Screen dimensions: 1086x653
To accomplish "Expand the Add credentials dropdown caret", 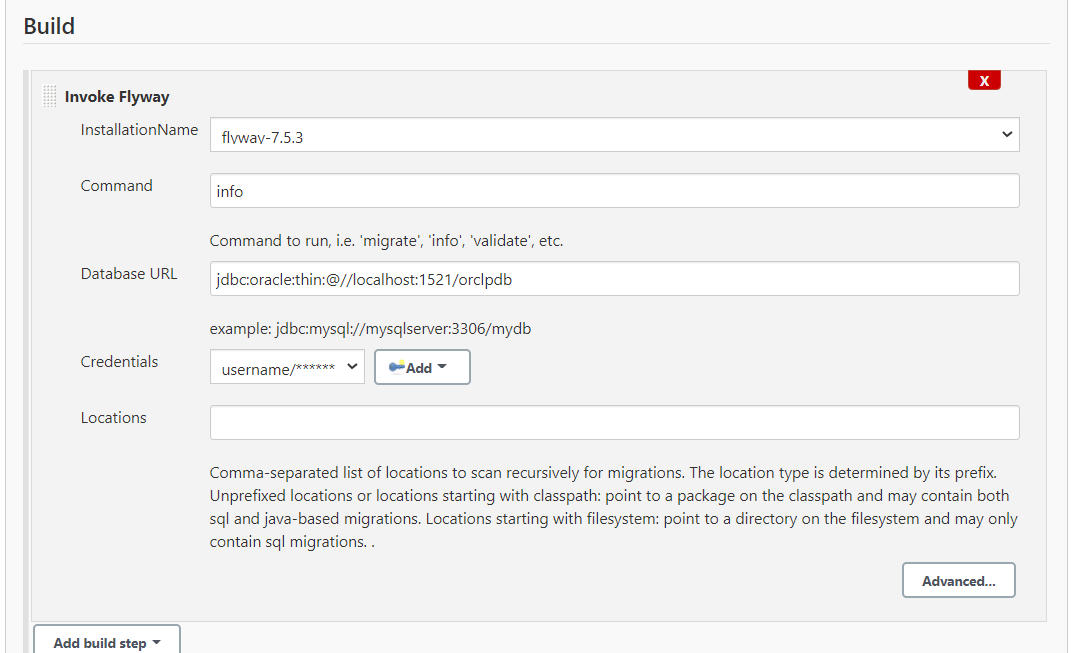I will tap(441, 366).
